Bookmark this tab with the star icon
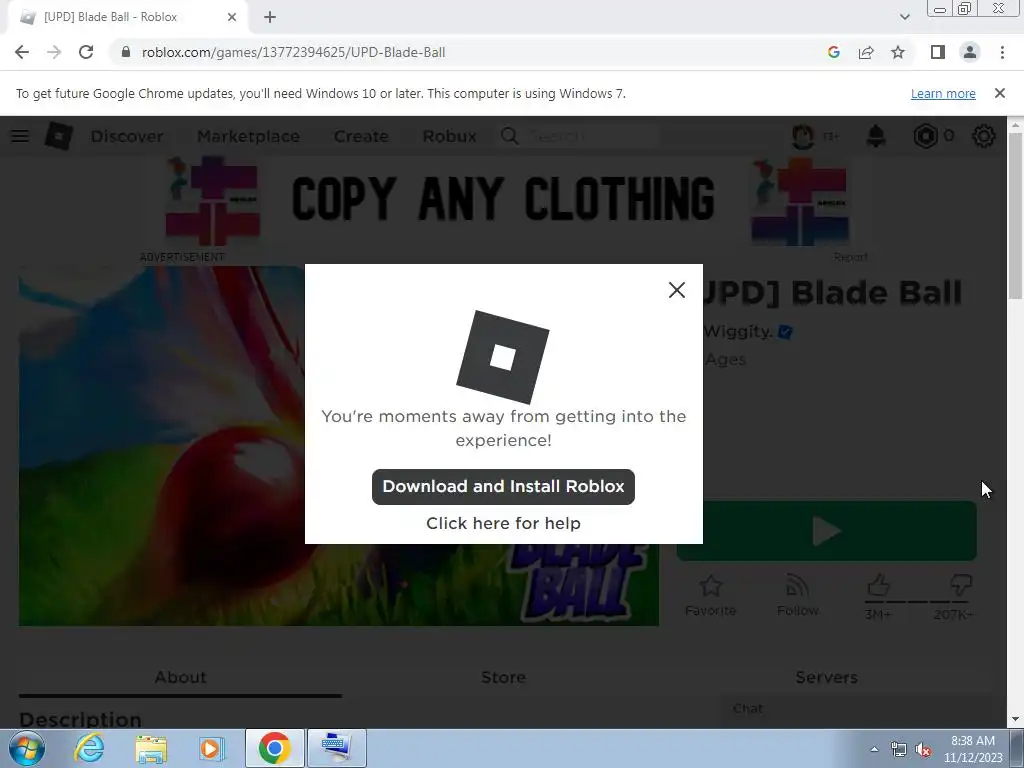The height and width of the screenshot is (768, 1024). (898, 52)
